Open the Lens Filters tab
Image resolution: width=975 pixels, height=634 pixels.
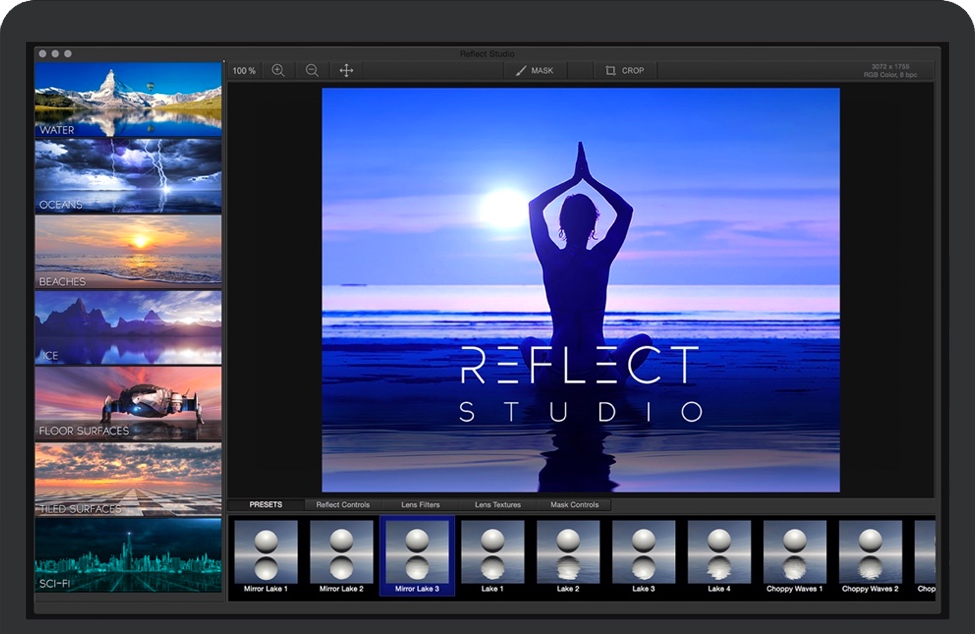coord(423,505)
